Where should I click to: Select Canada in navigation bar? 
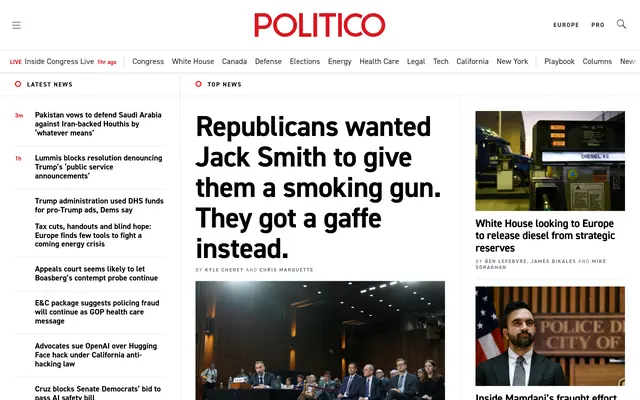coord(234,61)
